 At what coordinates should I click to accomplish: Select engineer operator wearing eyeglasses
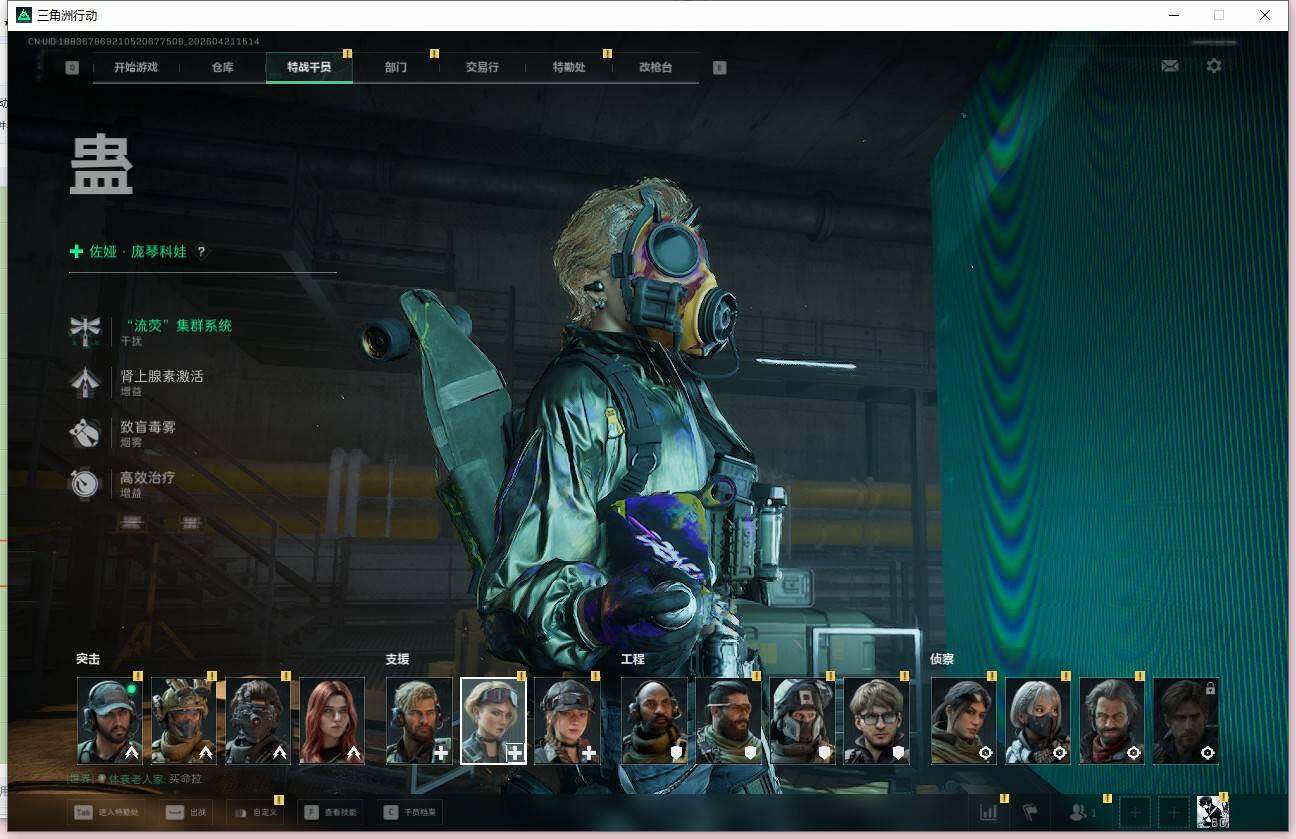pyautogui.click(x=876, y=721)
